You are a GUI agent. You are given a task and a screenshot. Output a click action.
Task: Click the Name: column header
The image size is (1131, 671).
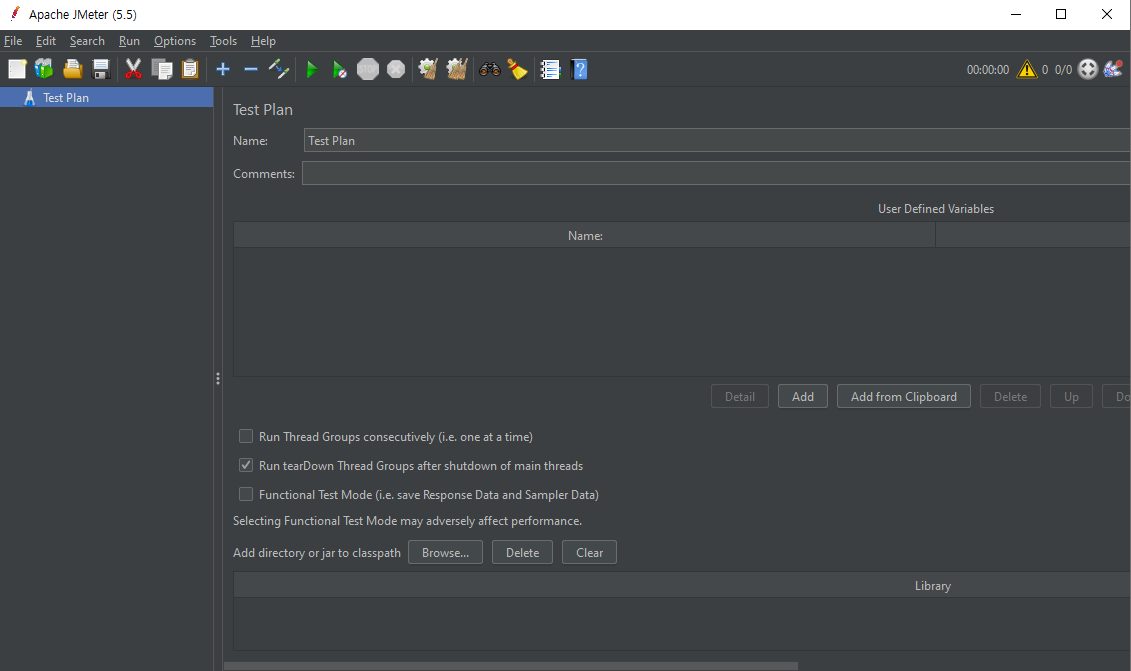tap(585, 235)
